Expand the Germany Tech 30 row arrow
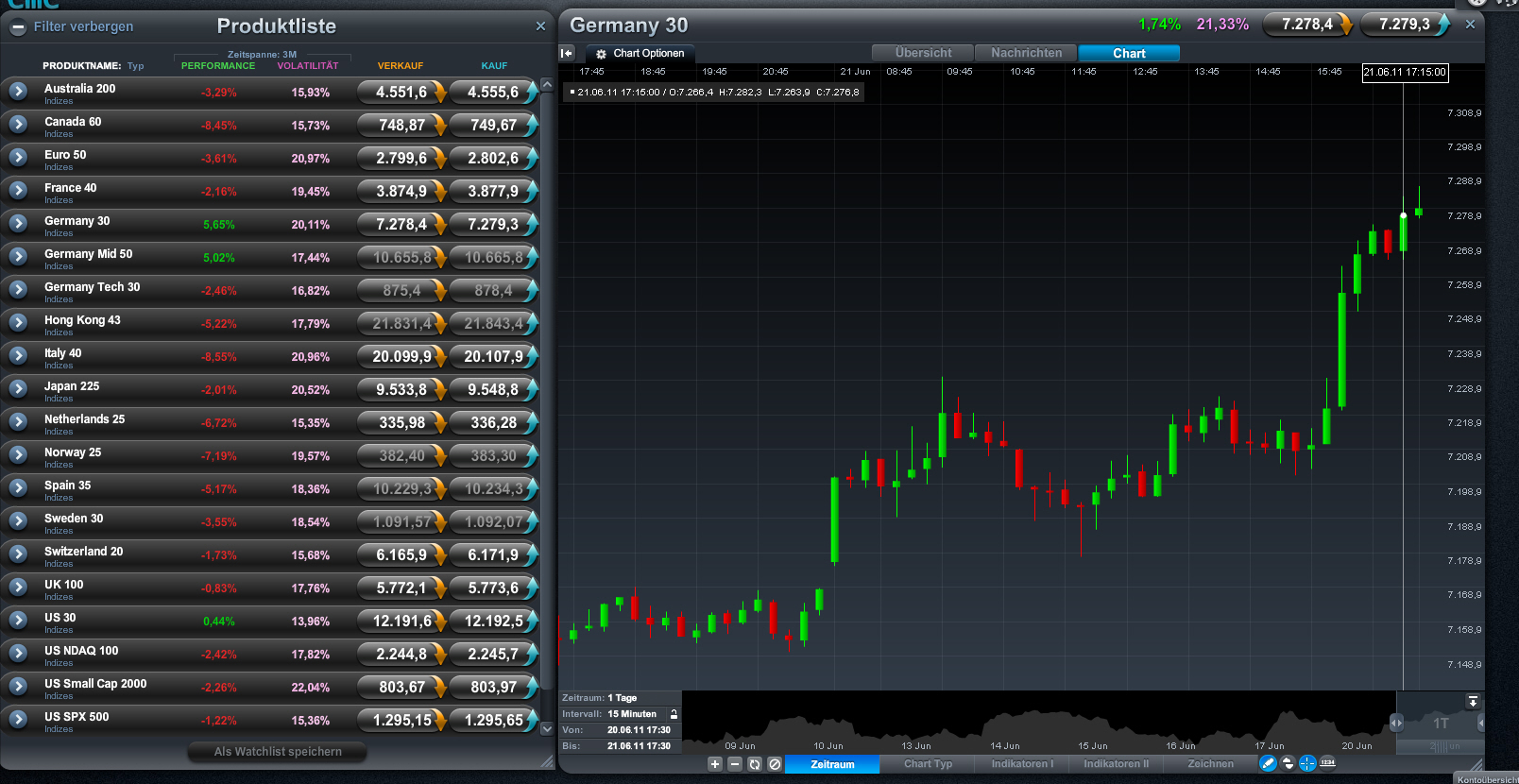 tap(18, 289)
